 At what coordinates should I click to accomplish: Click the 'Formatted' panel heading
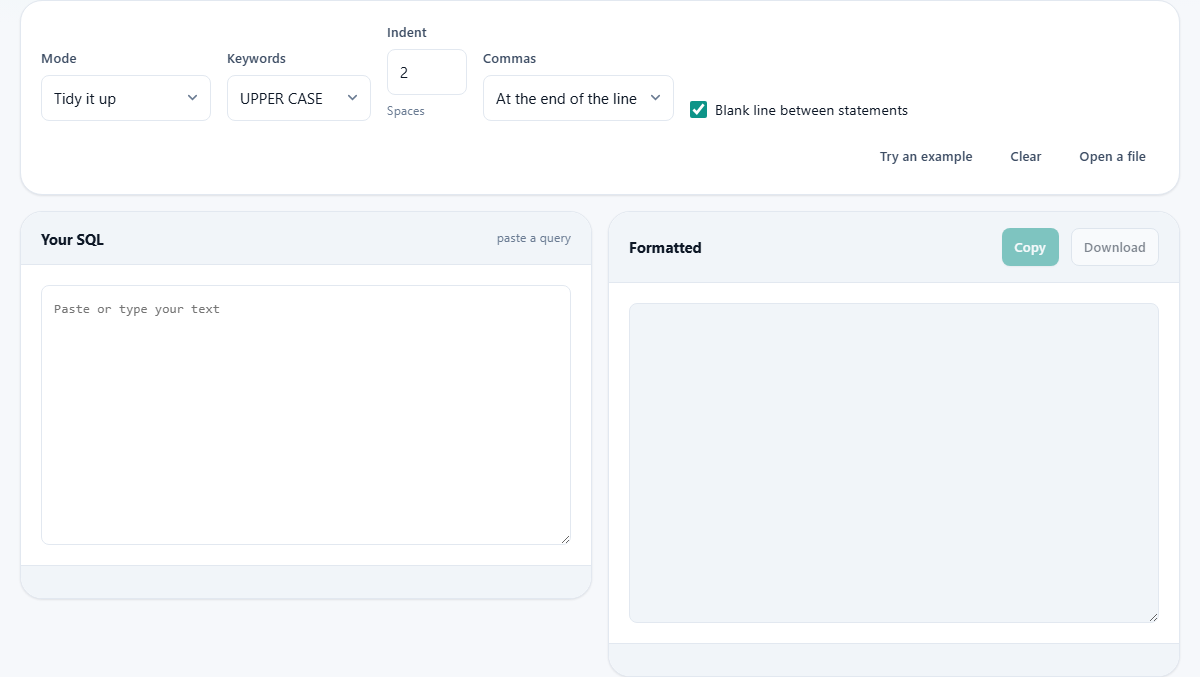pyautogui.click(x=665, y=248)
